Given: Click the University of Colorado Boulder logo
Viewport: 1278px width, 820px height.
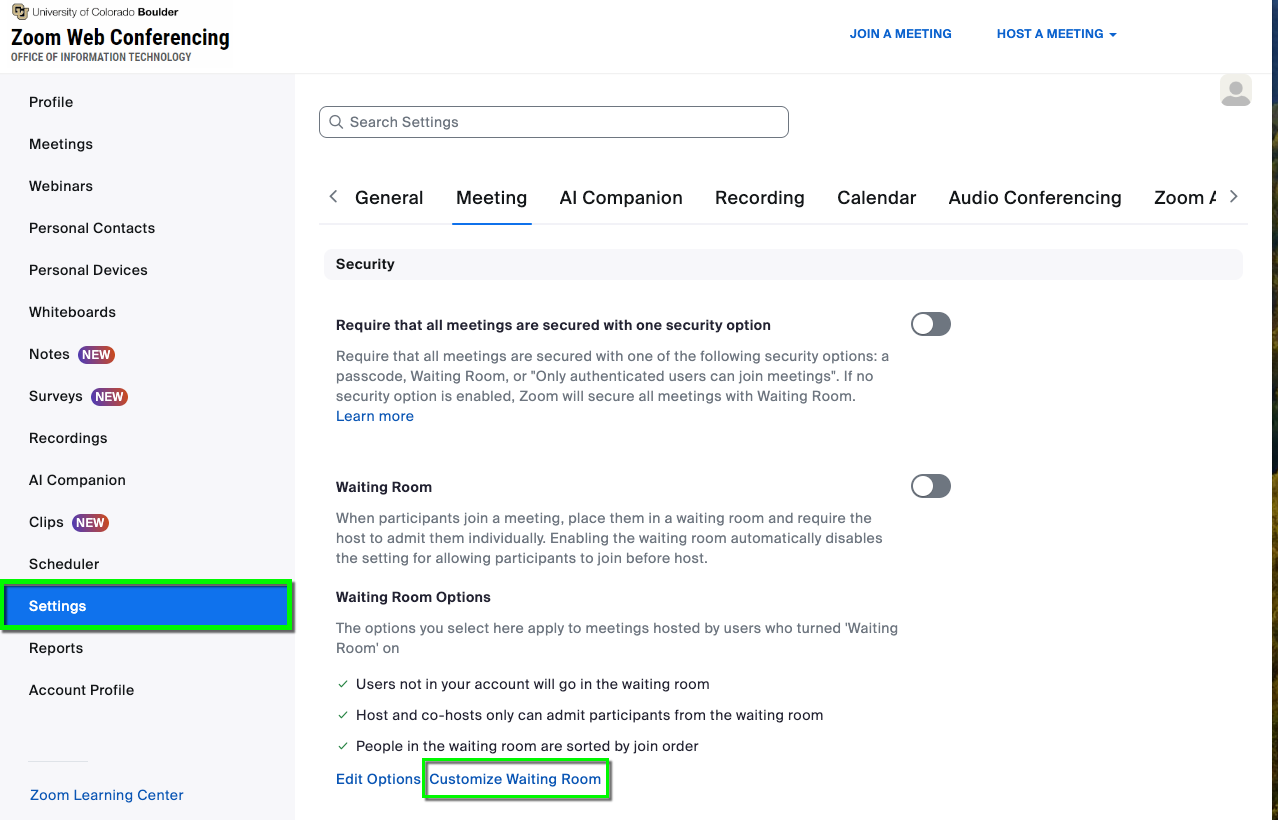Looking at the screenshot, I should coord(19,12).
